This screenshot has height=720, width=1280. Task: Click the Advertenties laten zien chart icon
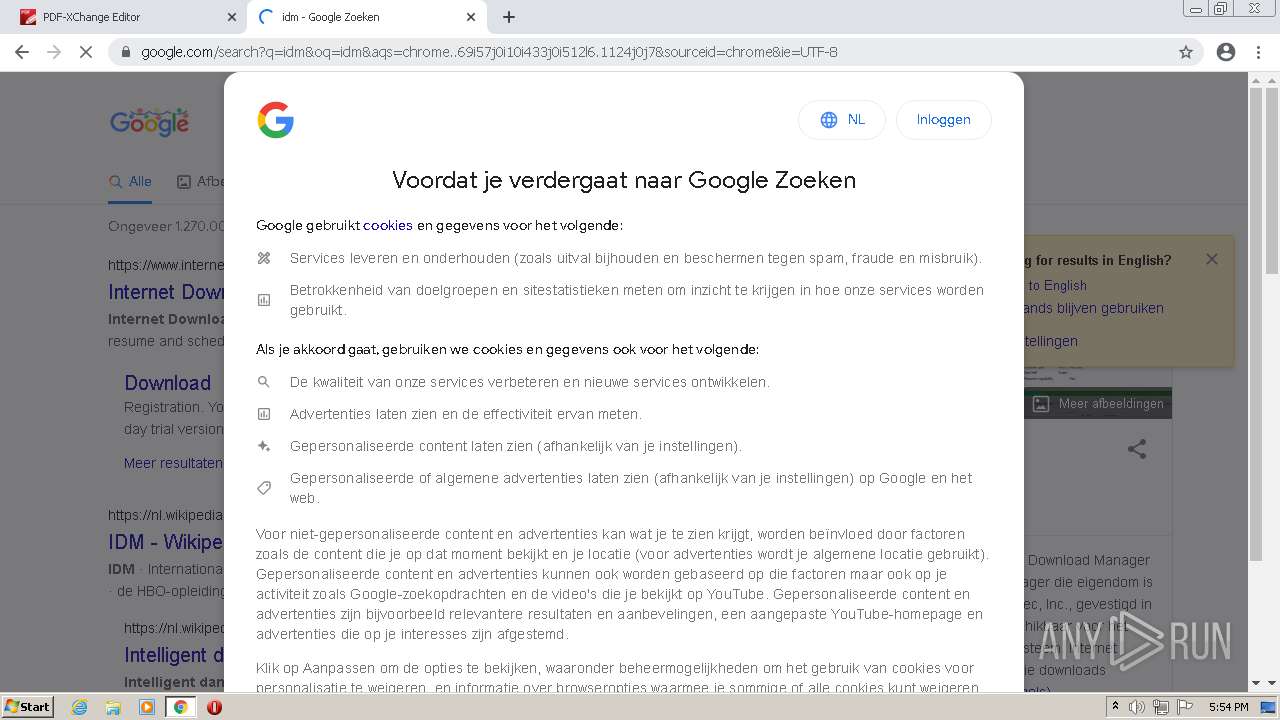click(x=264, y=414)
